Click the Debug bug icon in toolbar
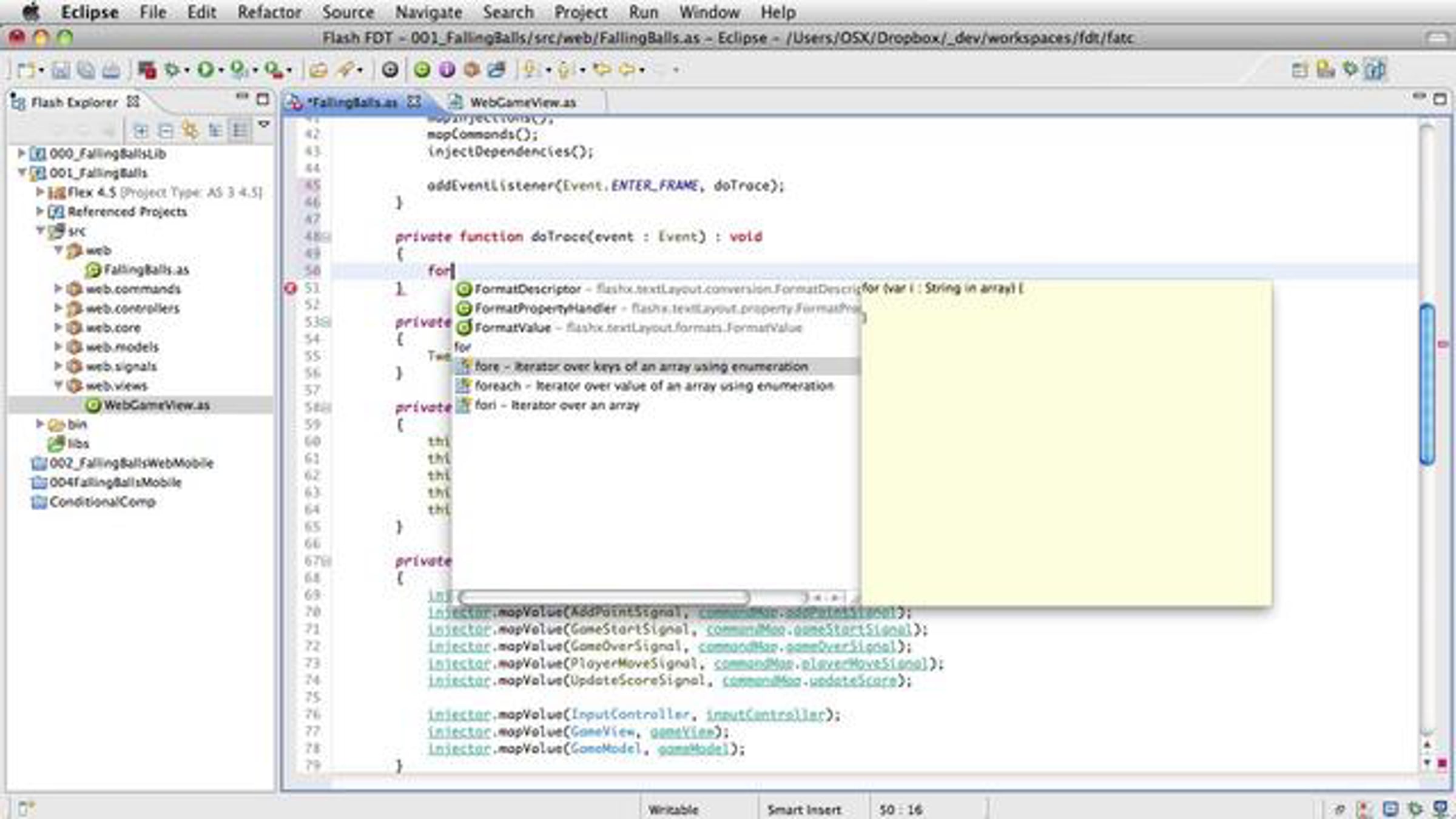This screenshot has height=819, width=1456. coord(172,70)
